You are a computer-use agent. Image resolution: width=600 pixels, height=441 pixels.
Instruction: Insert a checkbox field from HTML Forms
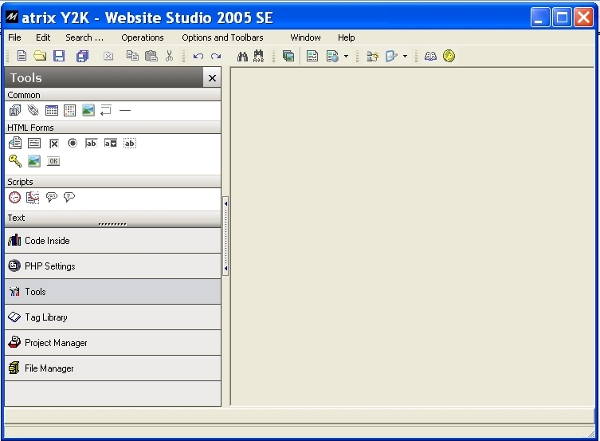[54, 144]
